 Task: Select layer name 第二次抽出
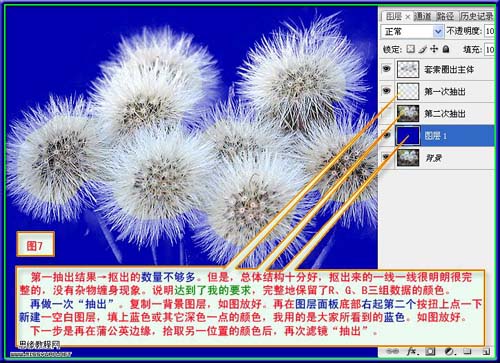point(445,114)
